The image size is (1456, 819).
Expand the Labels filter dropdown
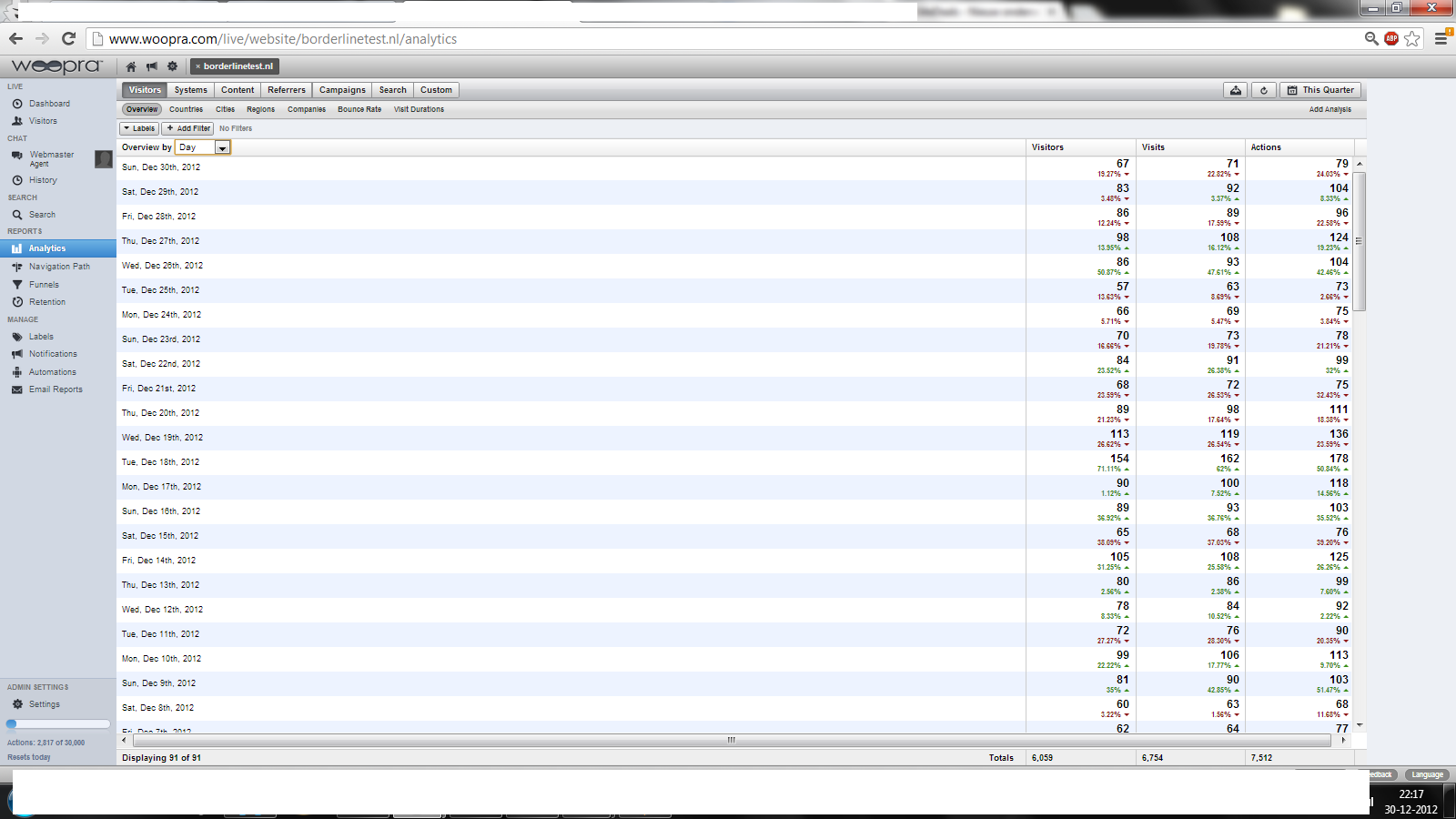click(139, 128)
